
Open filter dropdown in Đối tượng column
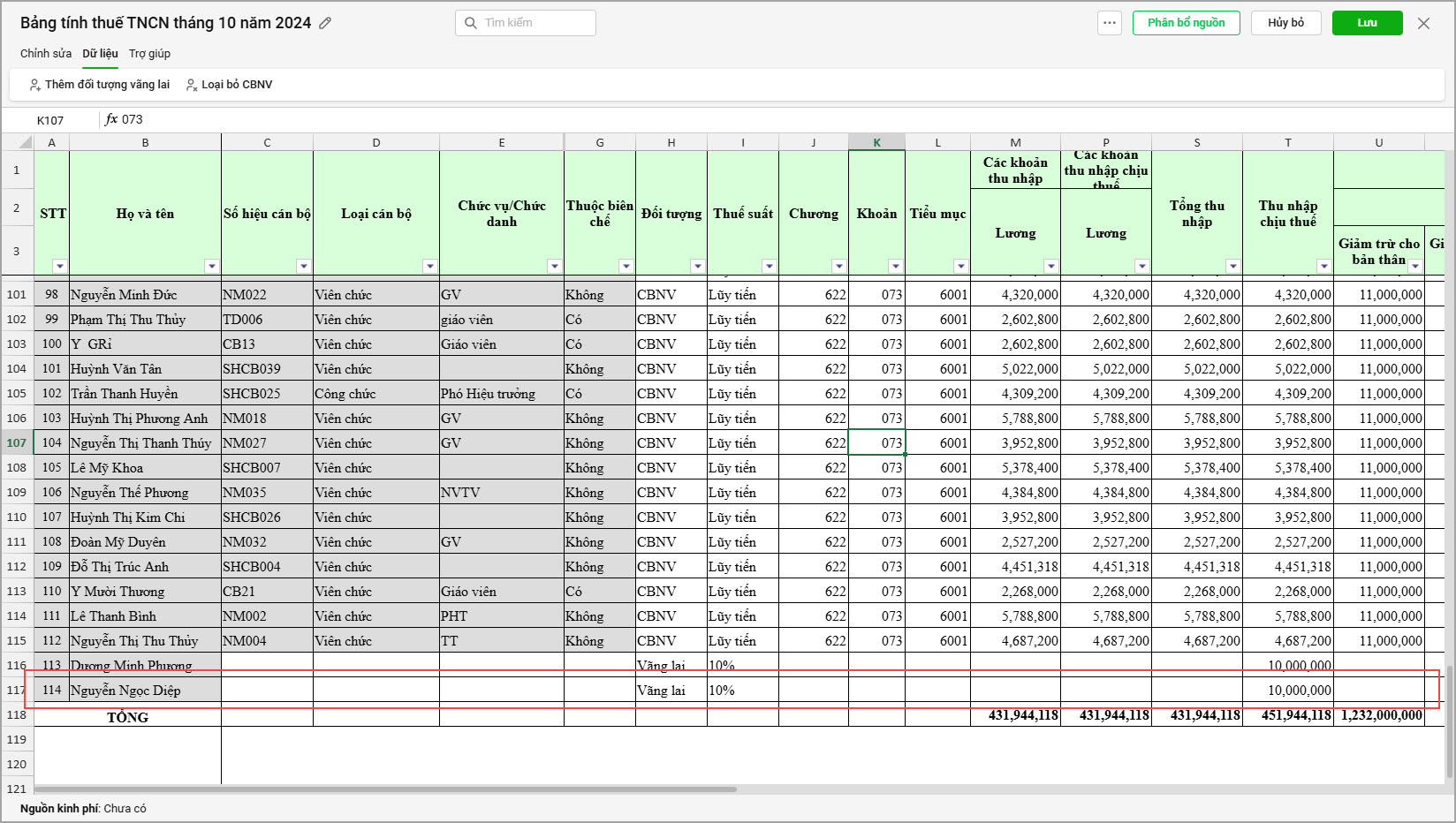[x=697, y=266]
